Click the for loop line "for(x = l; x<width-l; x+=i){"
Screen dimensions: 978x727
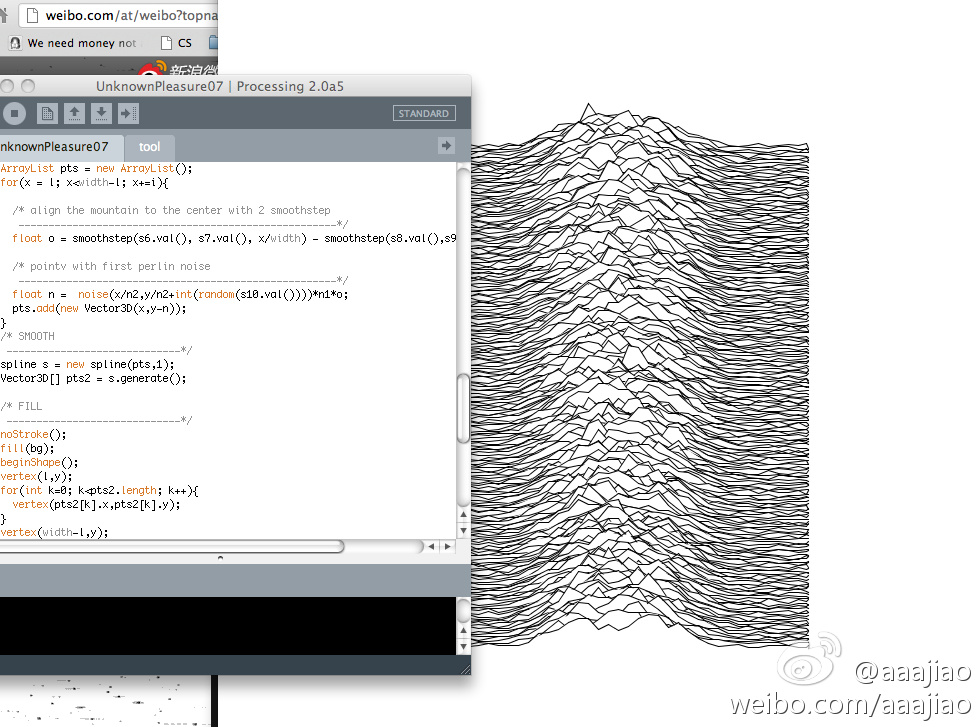[84, 183]
